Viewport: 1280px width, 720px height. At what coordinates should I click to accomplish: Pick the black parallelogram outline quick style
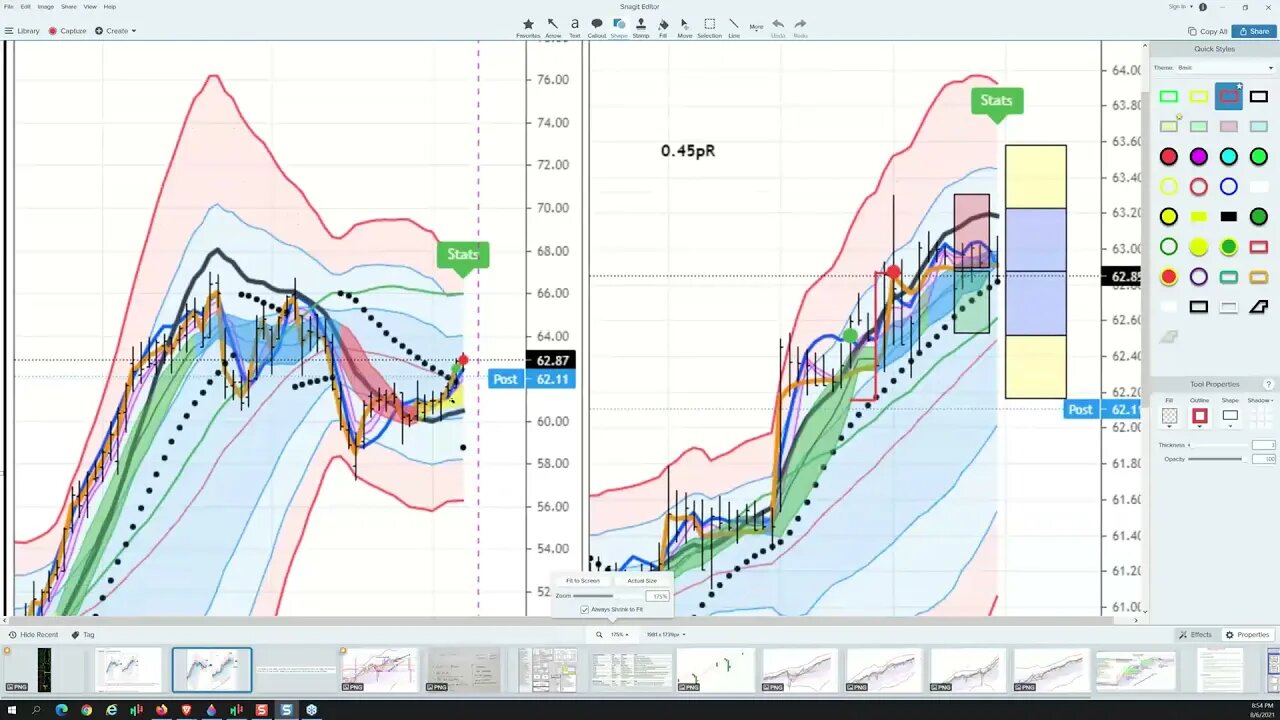(x=1258, y=307)
